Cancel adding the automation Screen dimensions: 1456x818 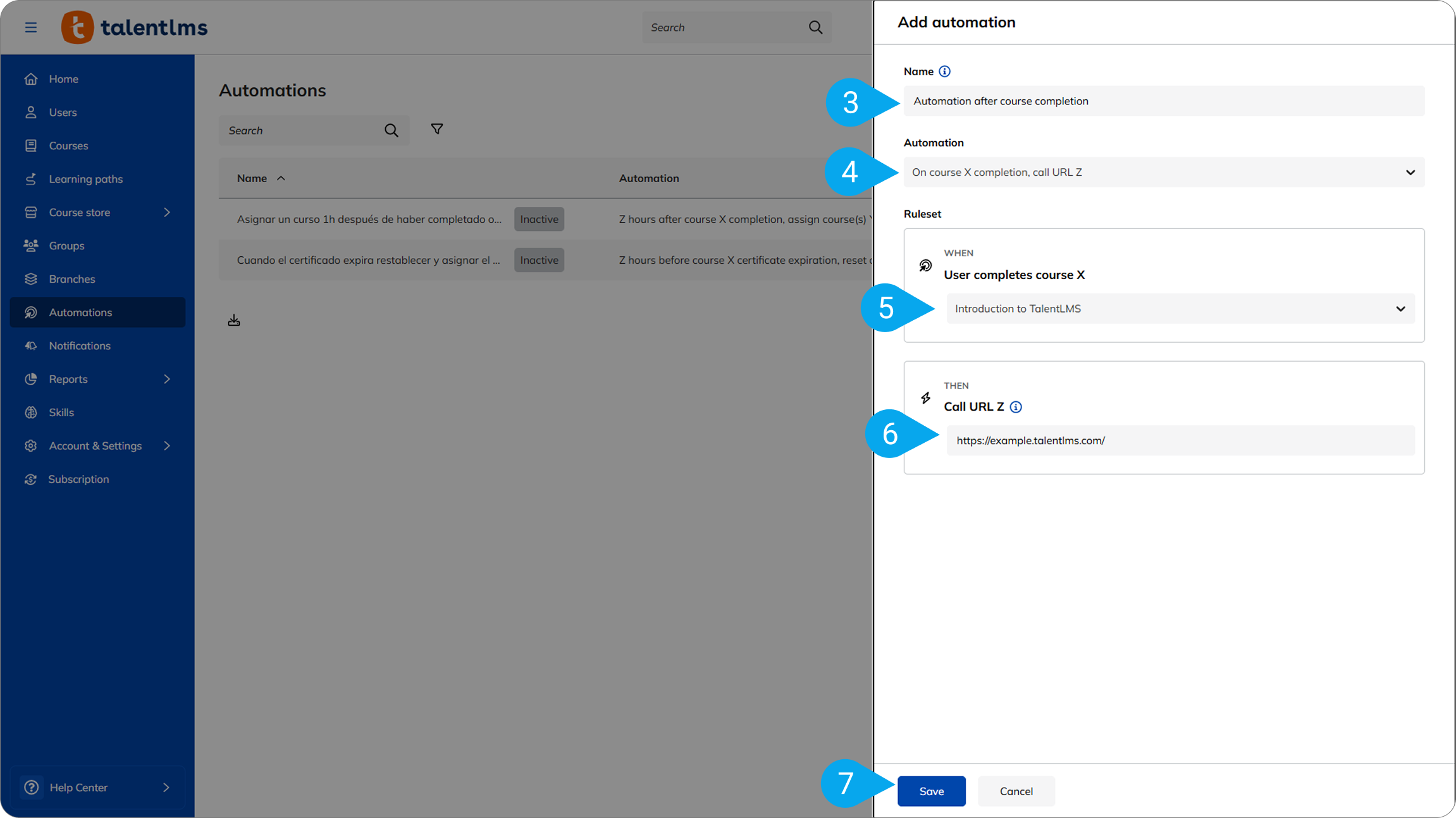[1016, 791]
